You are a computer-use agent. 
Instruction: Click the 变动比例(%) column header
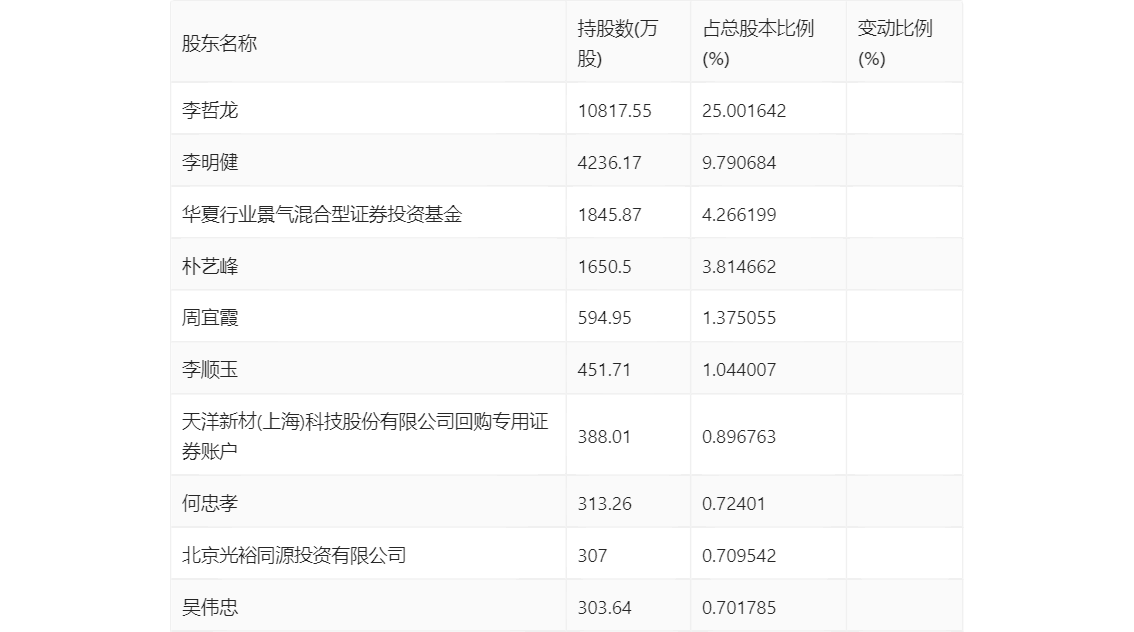894,44
